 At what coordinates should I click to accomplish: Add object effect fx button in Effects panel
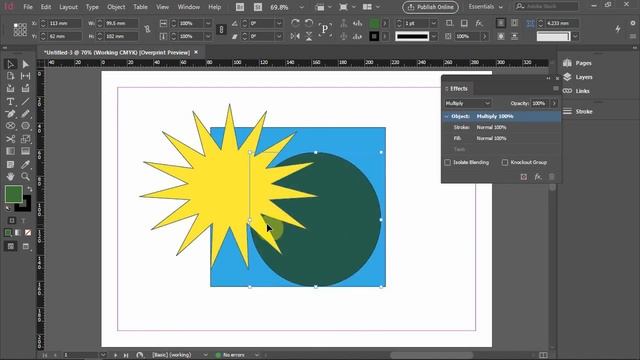538,177
